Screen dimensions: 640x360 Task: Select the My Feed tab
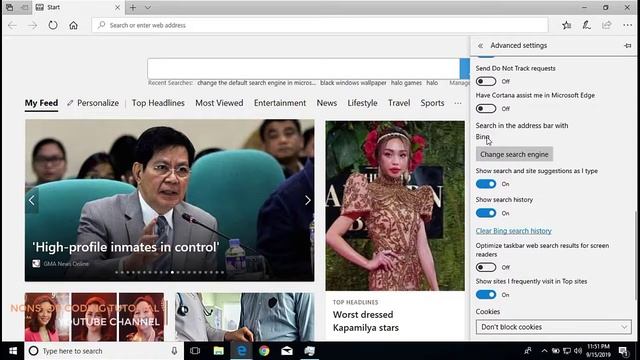(41, 103)
